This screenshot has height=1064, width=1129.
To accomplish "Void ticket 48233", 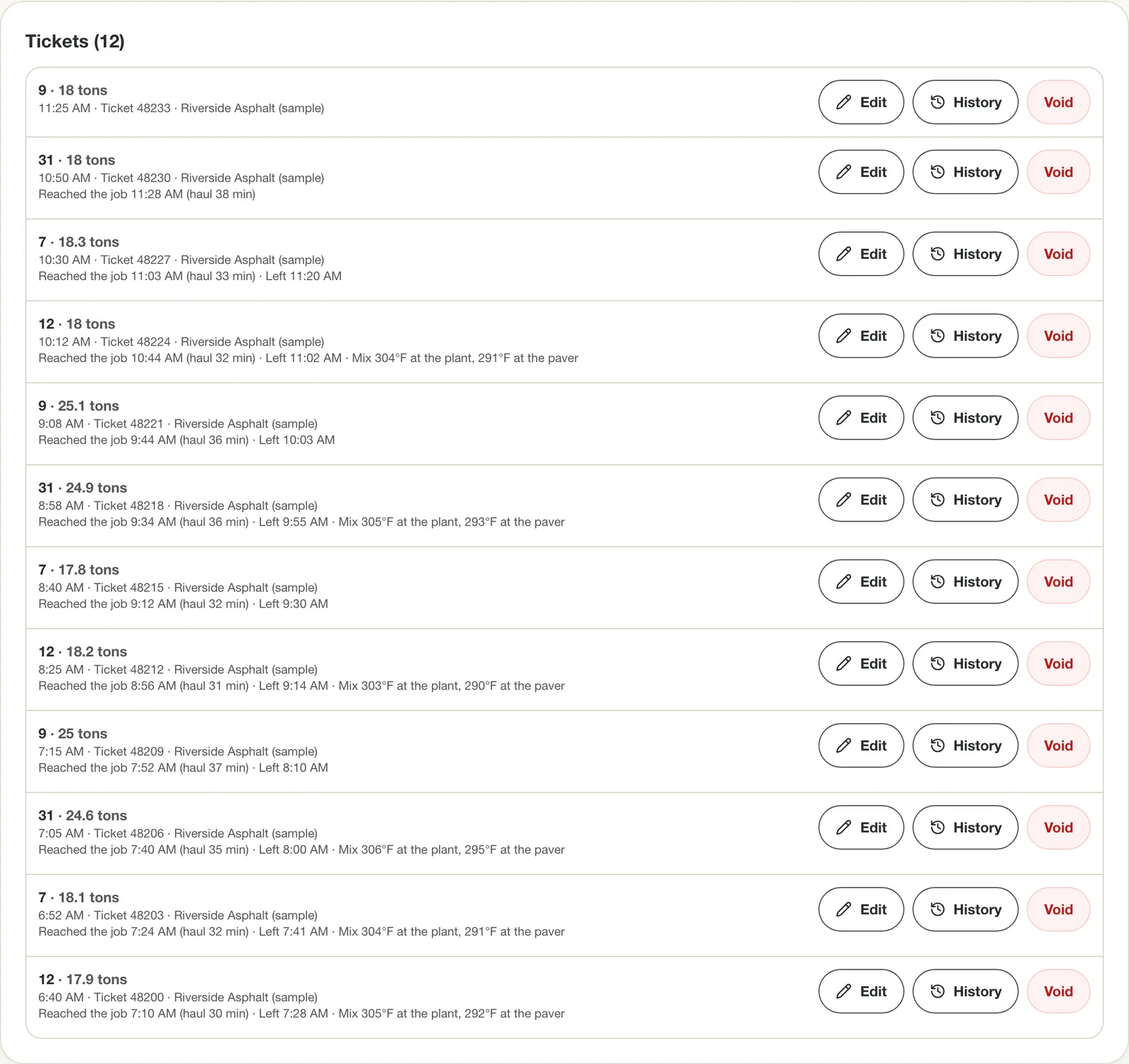I will [1058, 102].
